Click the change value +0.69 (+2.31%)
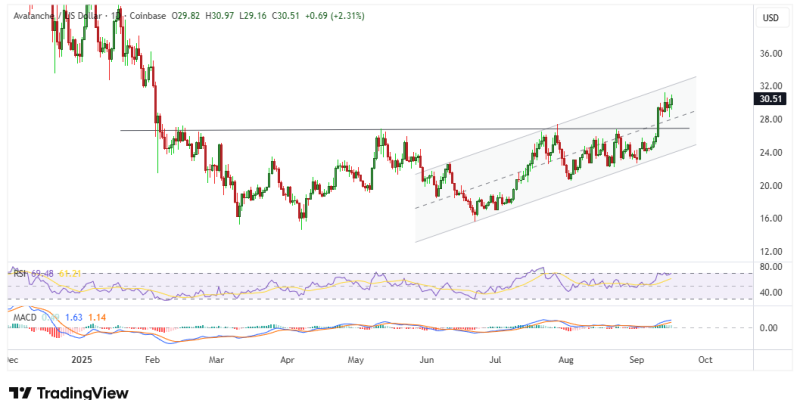Viewport: 800px width, 400px height. (x=335, y=16)
